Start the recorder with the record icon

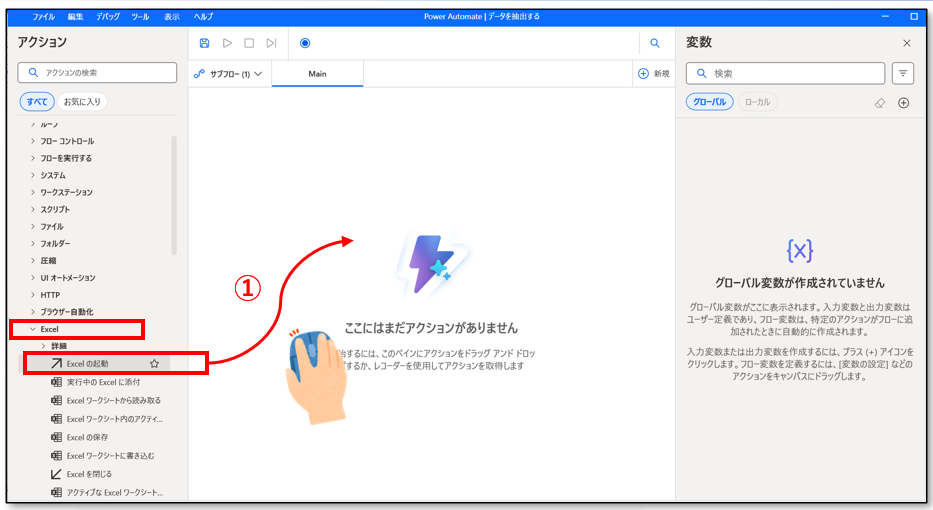[305, 43]
